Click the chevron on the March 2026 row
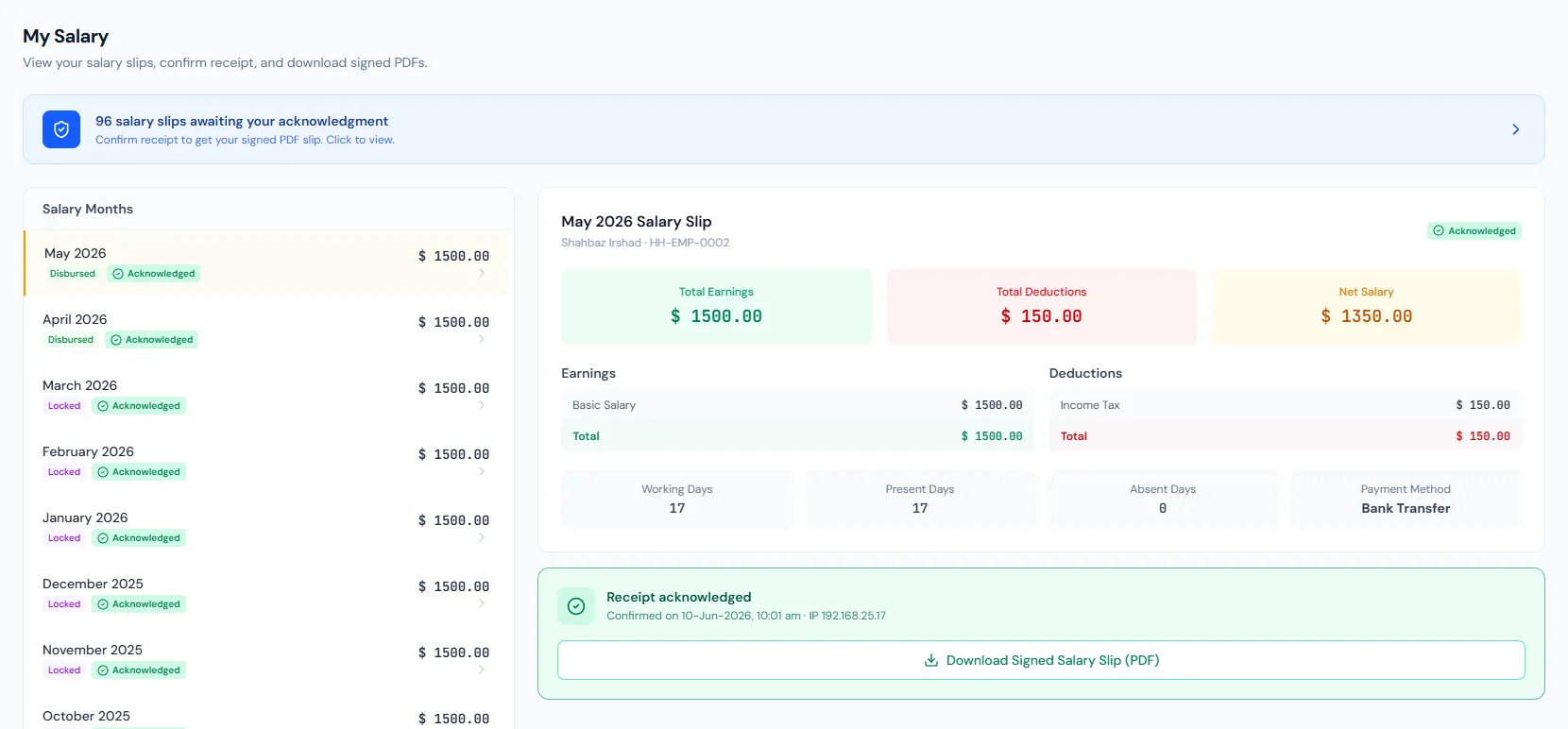The image size is (1568, 729). [x=482, y=405]
